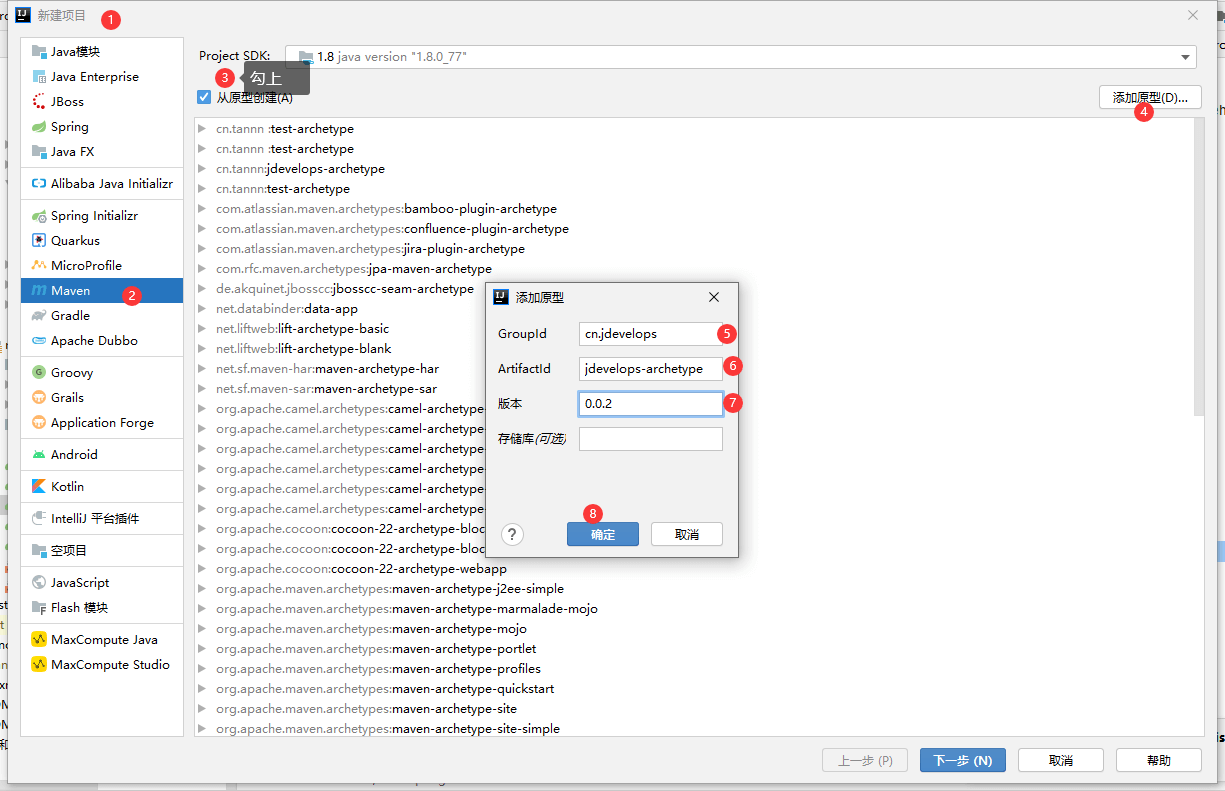1225x791 pixels.
Task: Click the Apache Dubbo icon
Action: point(39,341)
